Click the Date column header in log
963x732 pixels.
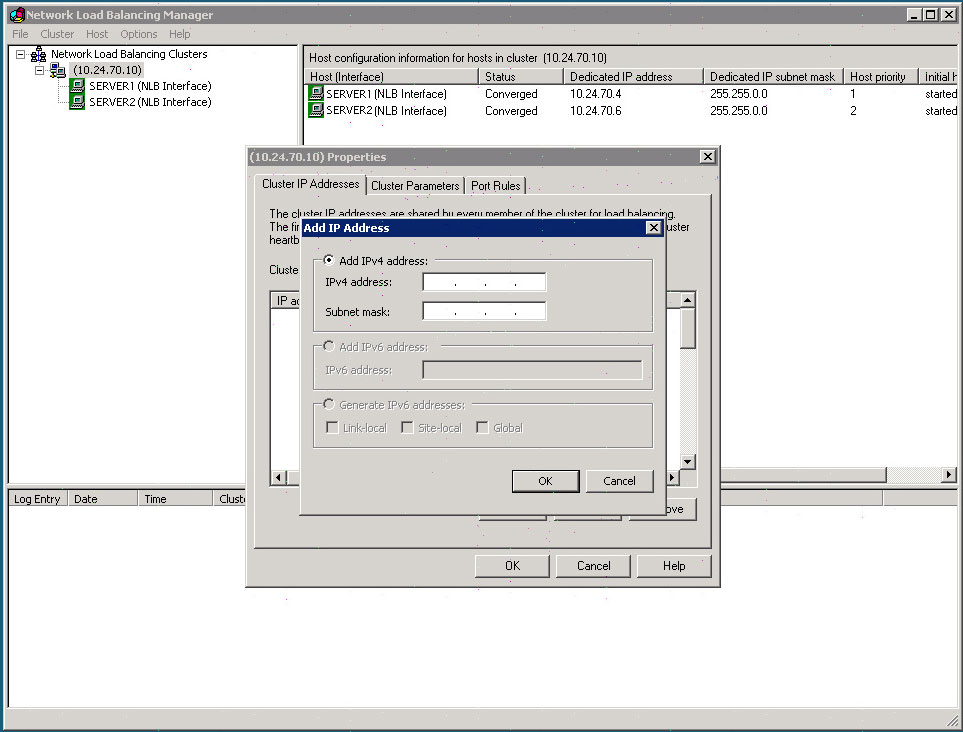[x=103, y=499]
